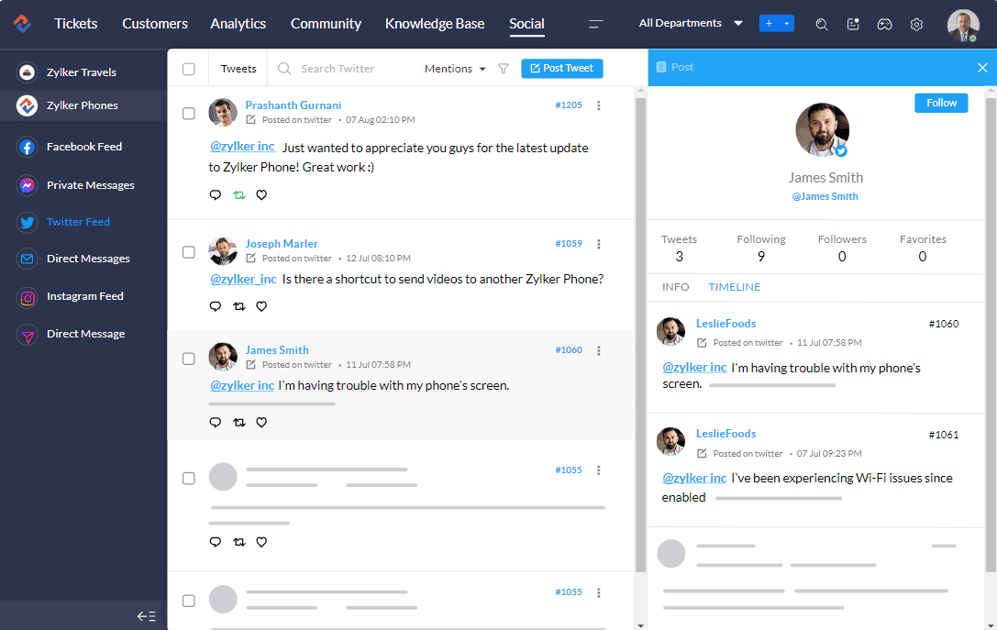The image size is (997, 630).
Task: Close the Post panel
Action: click(x=982, y=67)
